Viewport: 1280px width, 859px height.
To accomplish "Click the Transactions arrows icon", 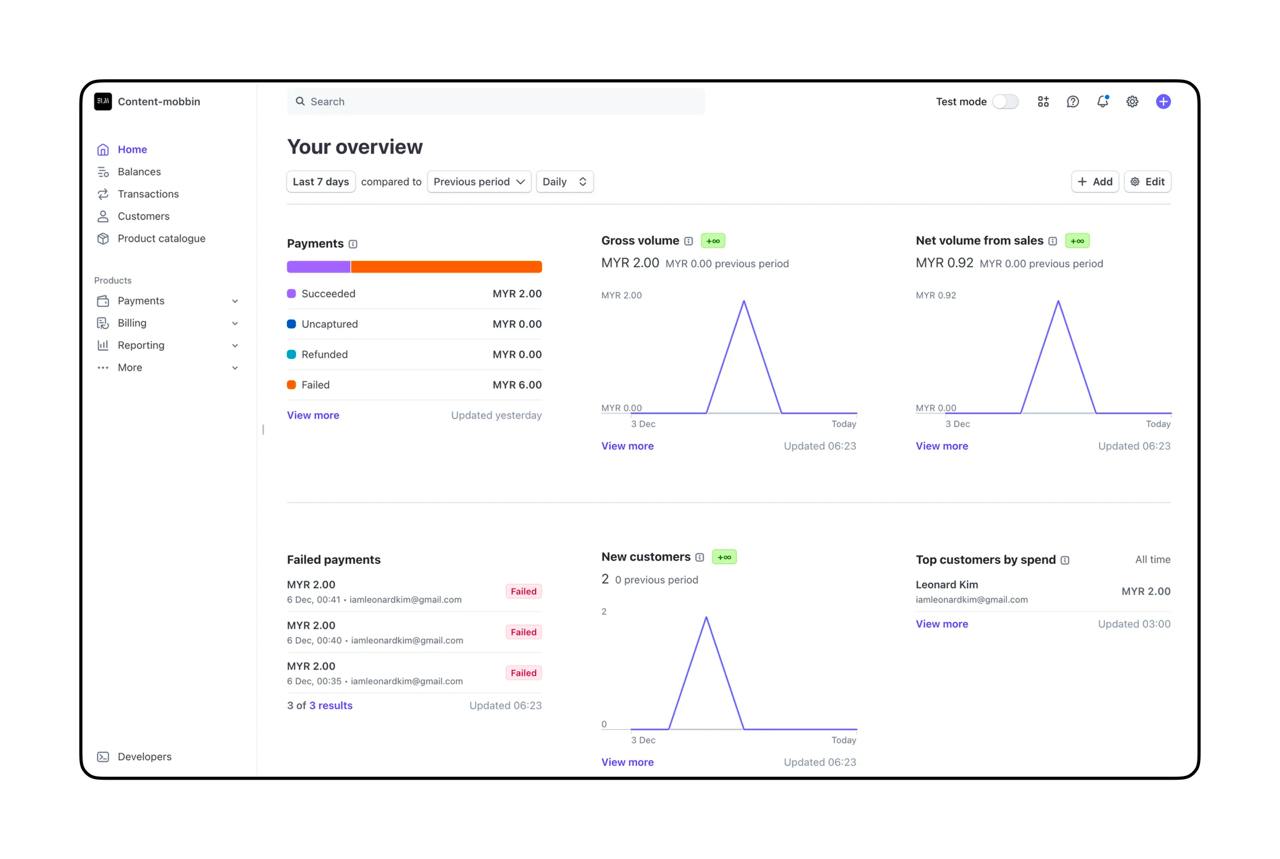I will (103, 194).
